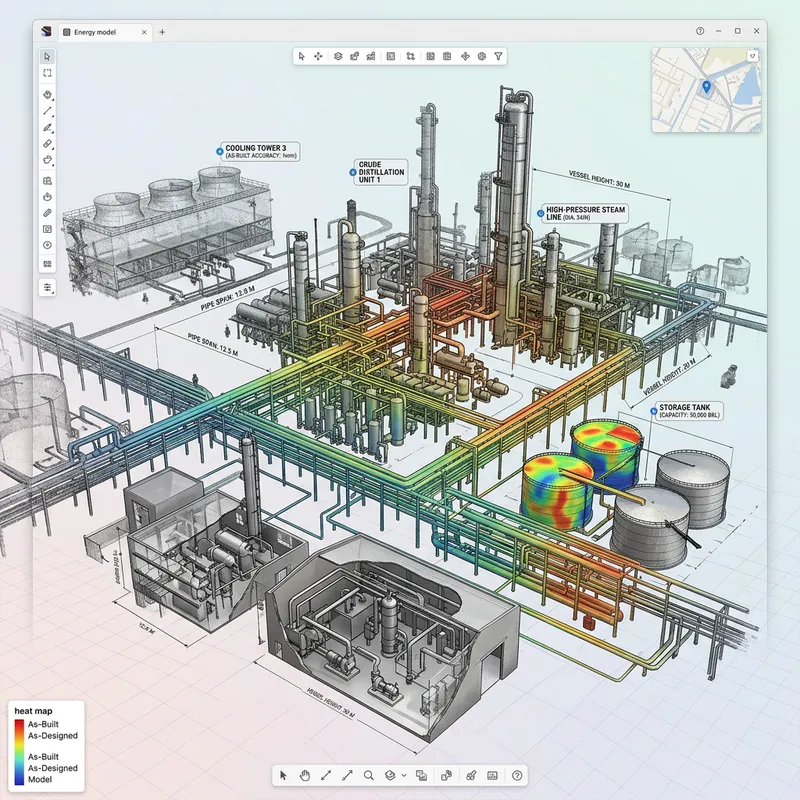The height and width of the screenshot is (800, 800).
Task: Pick the line drawing tool in left sidebar
Action: click(x=47, y=111)
